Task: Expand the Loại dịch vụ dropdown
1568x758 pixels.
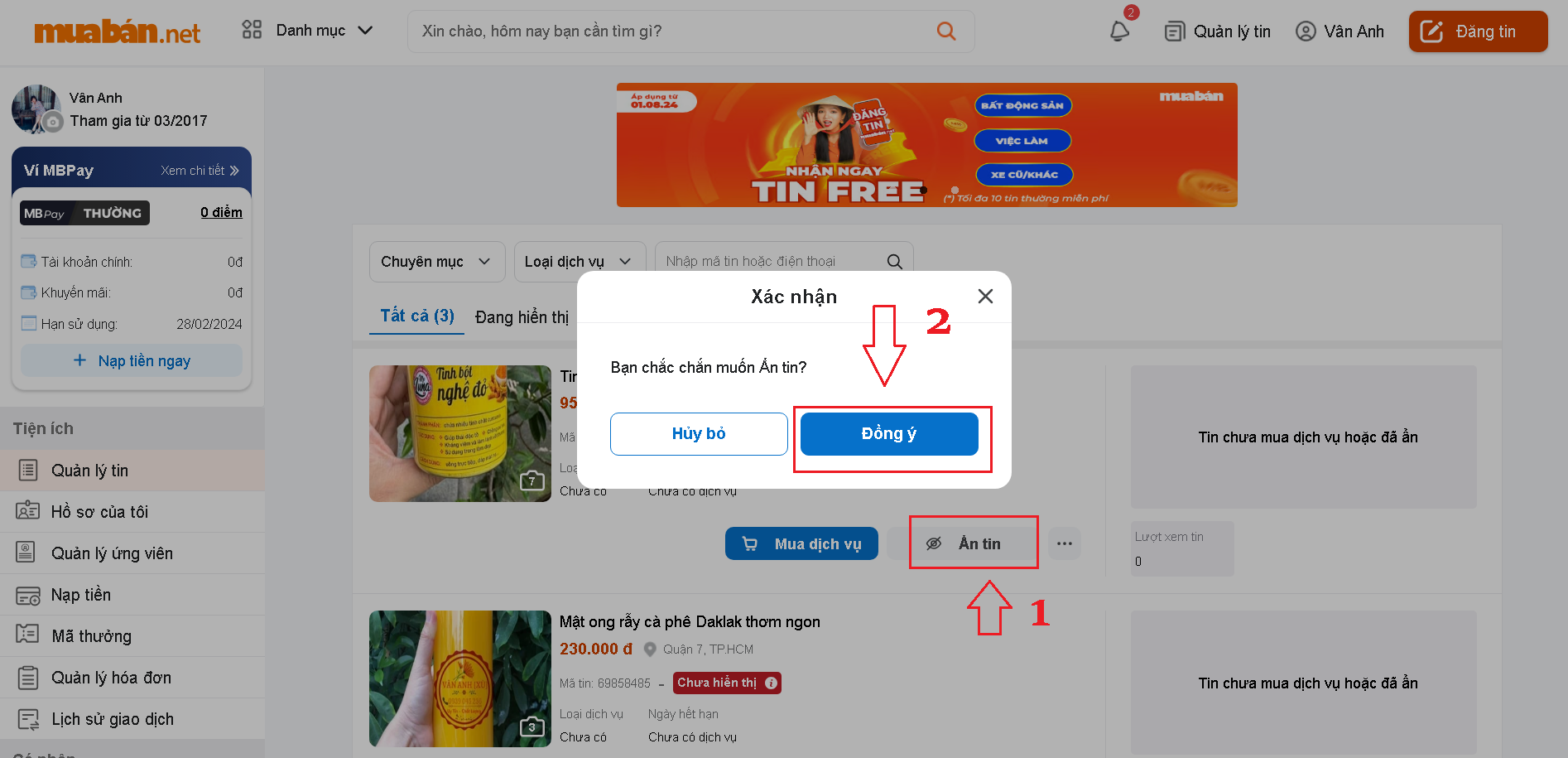Action: [x=580, y=262]
